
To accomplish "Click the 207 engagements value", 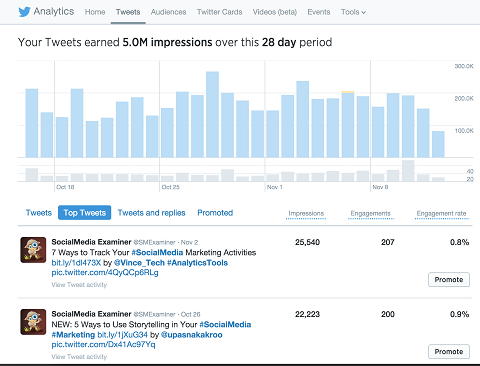I will pyautogui.click(x=388, y=242).
